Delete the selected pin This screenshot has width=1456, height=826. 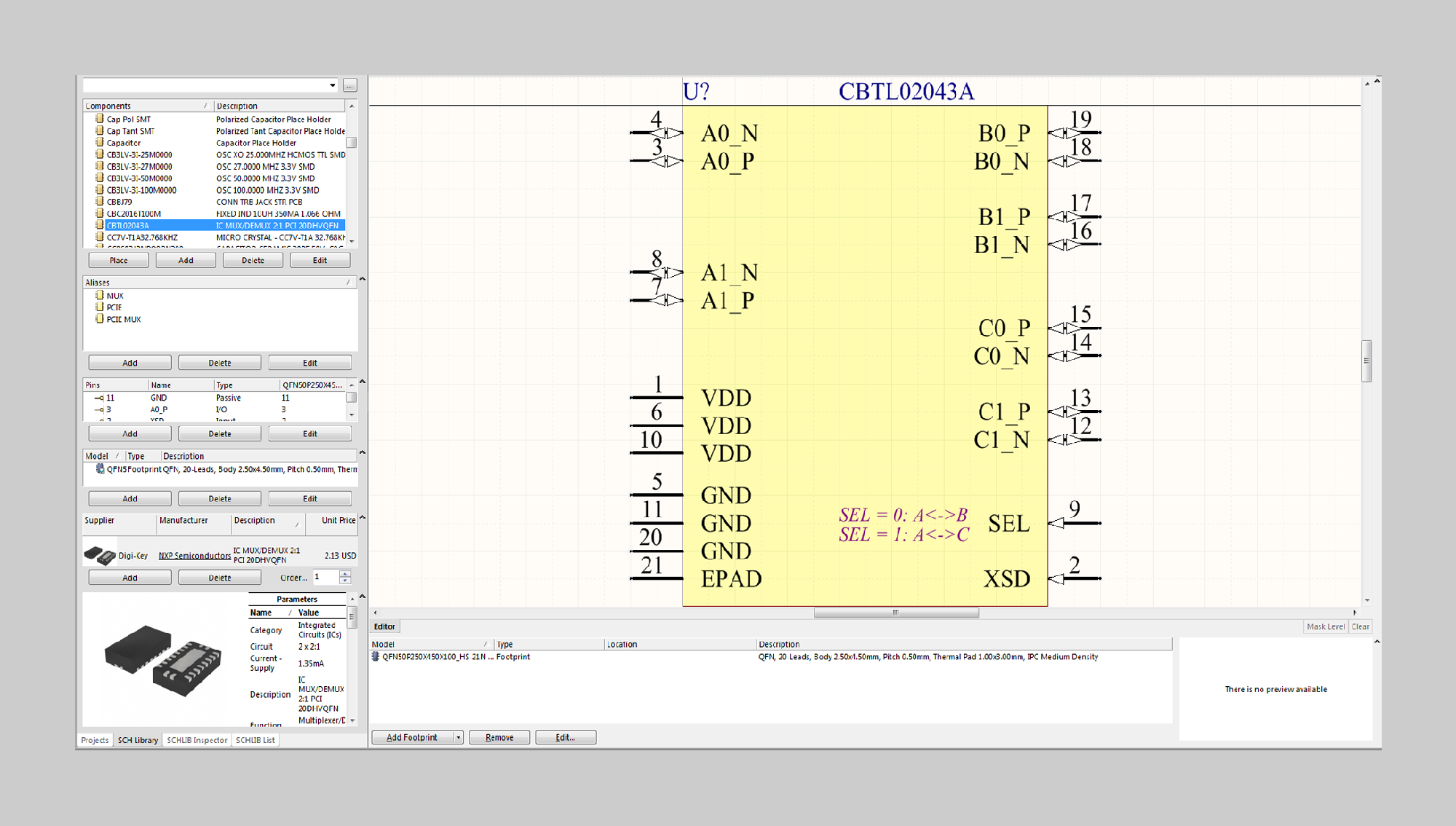pos(220,433)
